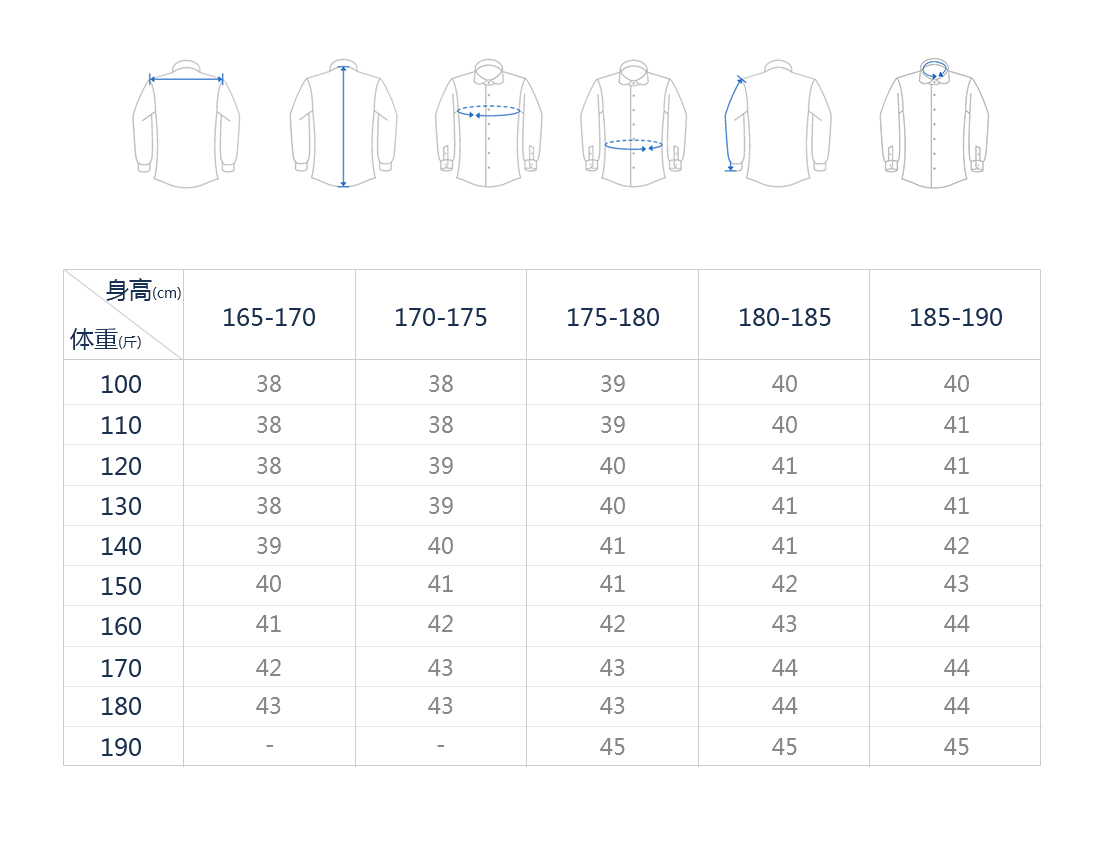Click the sleeve length shirt diagram
The height and width of the screenshot is (867, 1106).
point(778,124)
